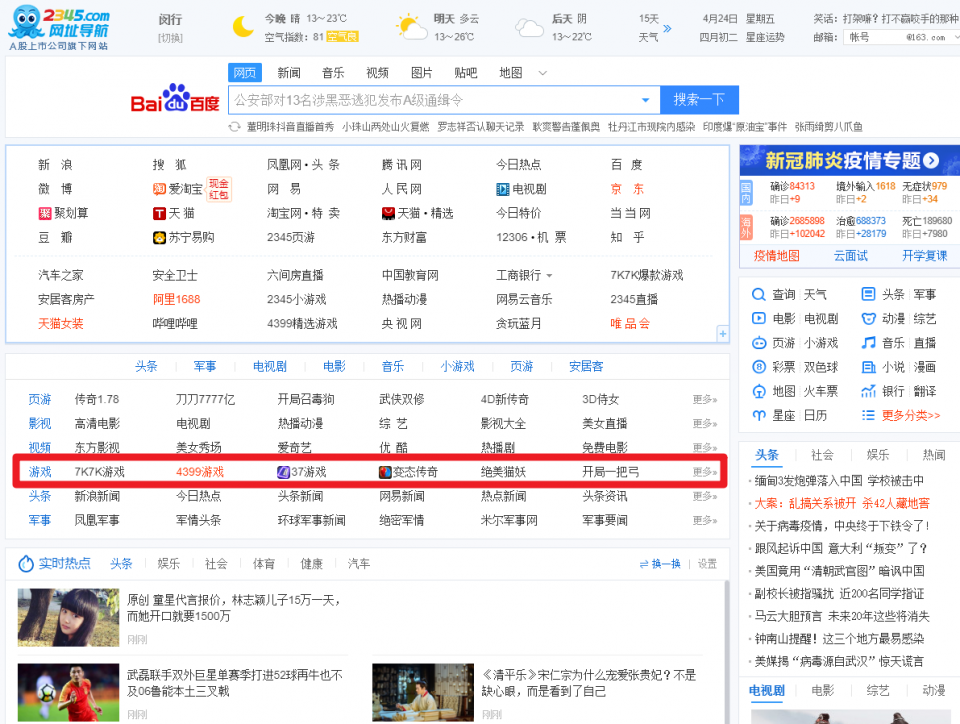
Task: Click the game controller icon beside 页游
Action: [x=759, y=343]
